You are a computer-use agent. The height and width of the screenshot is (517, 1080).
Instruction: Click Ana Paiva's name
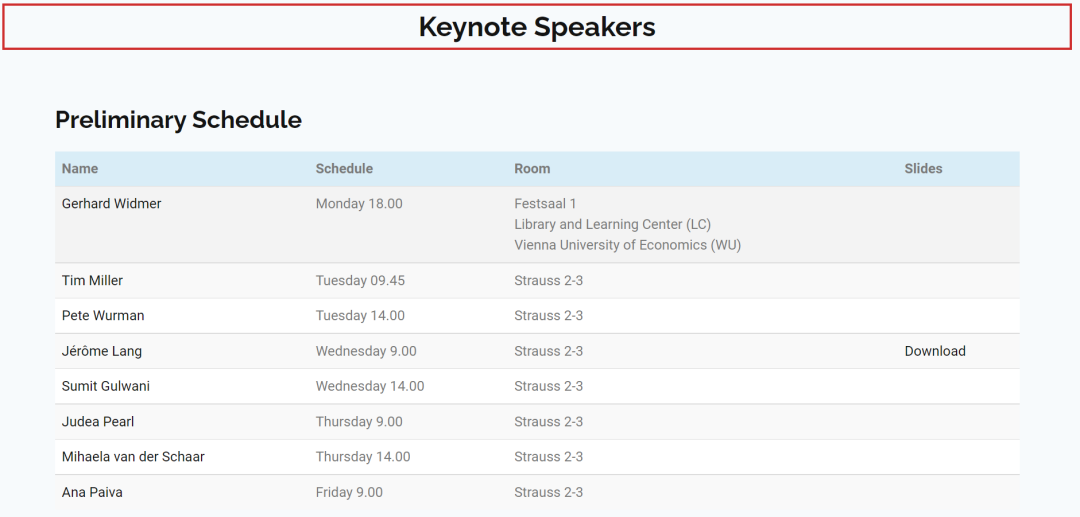92,492
